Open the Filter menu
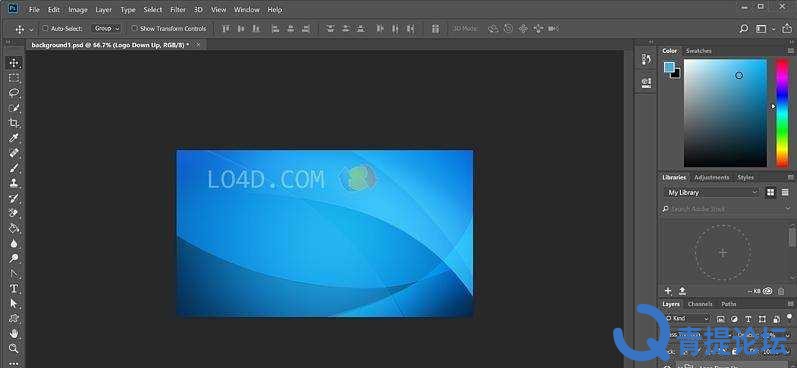This screenshot has width=797, height=368. 178,10
